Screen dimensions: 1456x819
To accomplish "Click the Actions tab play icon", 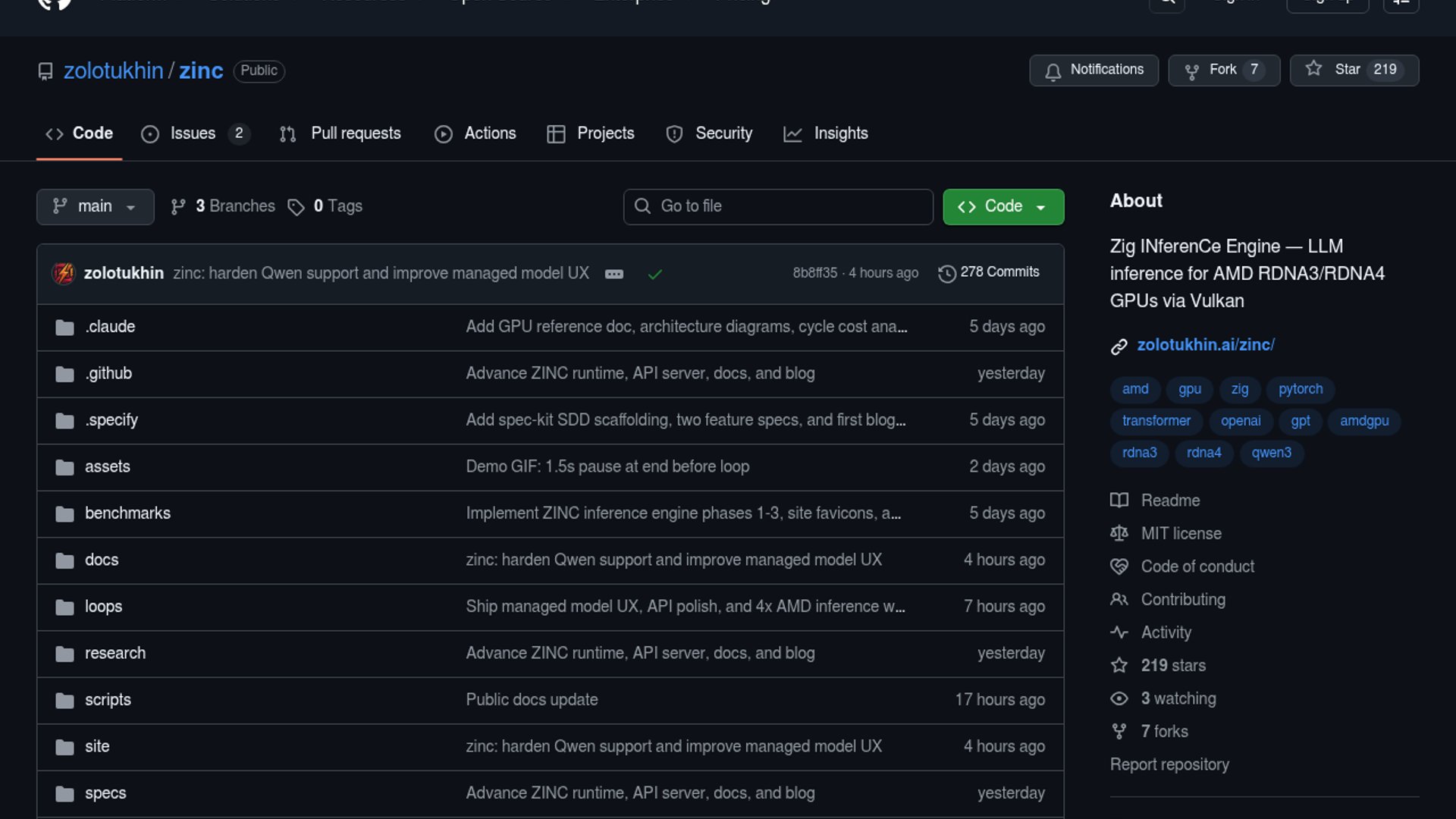I will click(x=444, y=134).
